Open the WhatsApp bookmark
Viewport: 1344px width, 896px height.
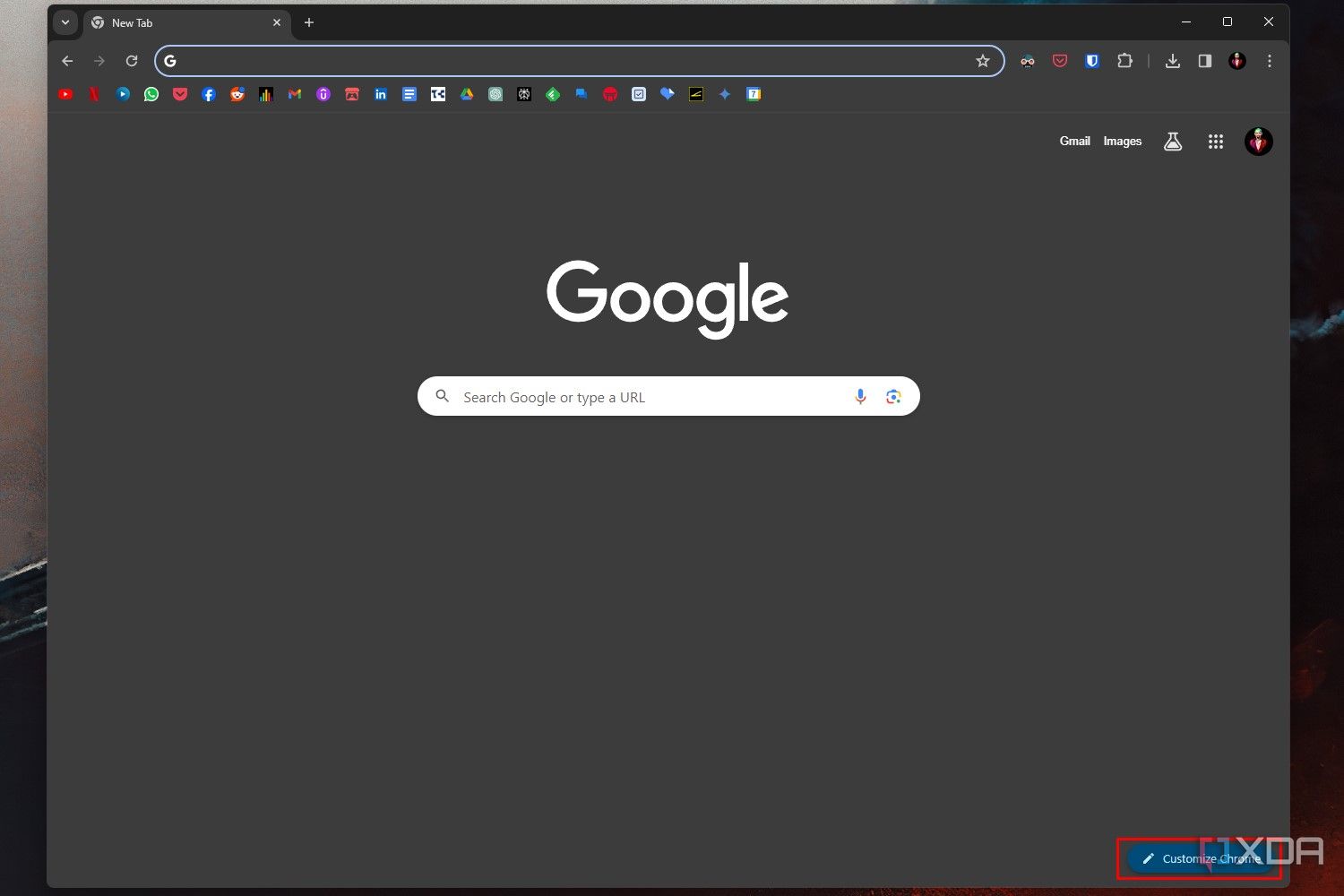(x=151, y=94)
